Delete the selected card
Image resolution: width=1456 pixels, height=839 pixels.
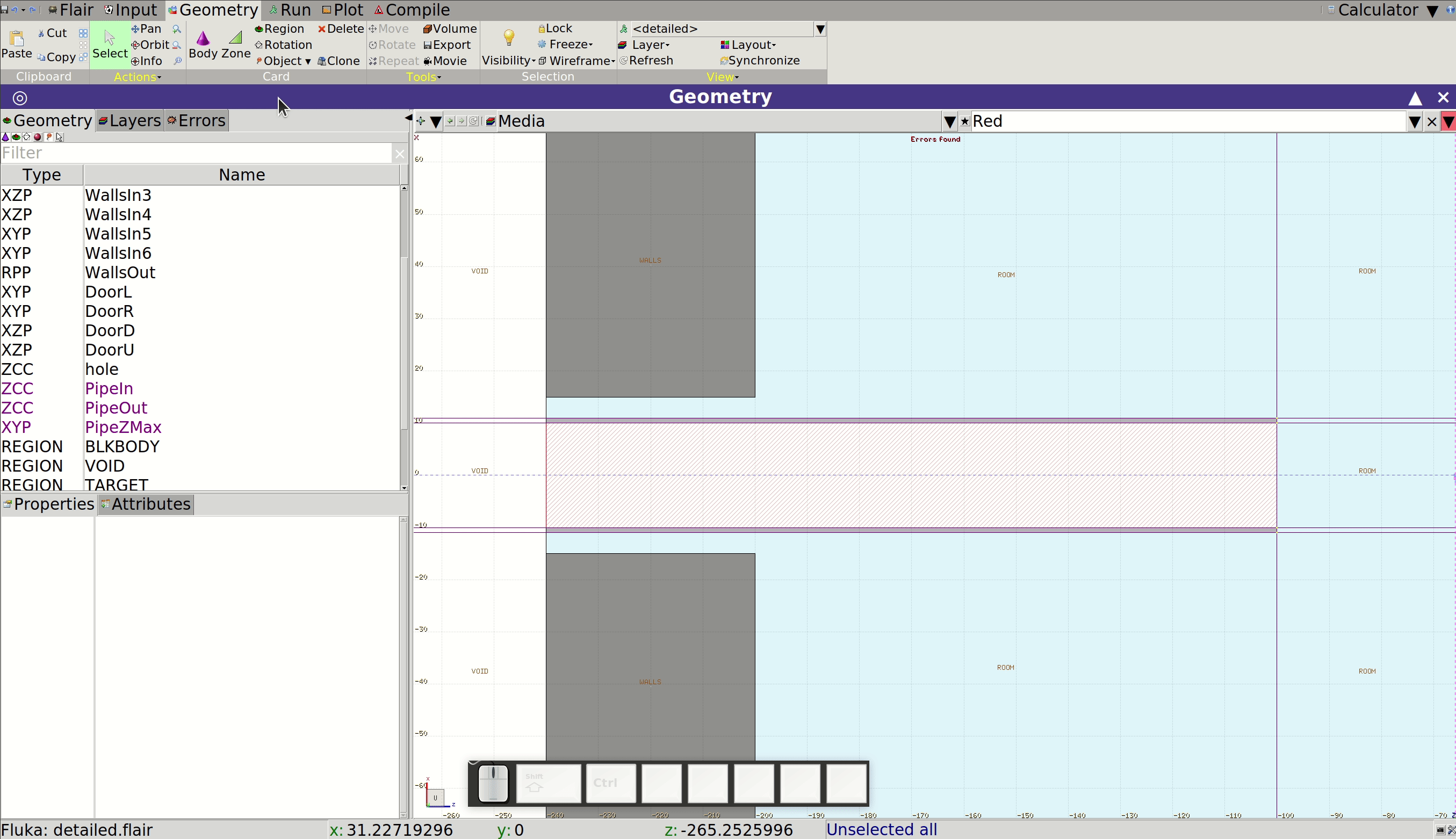click(x=341, y=29)
